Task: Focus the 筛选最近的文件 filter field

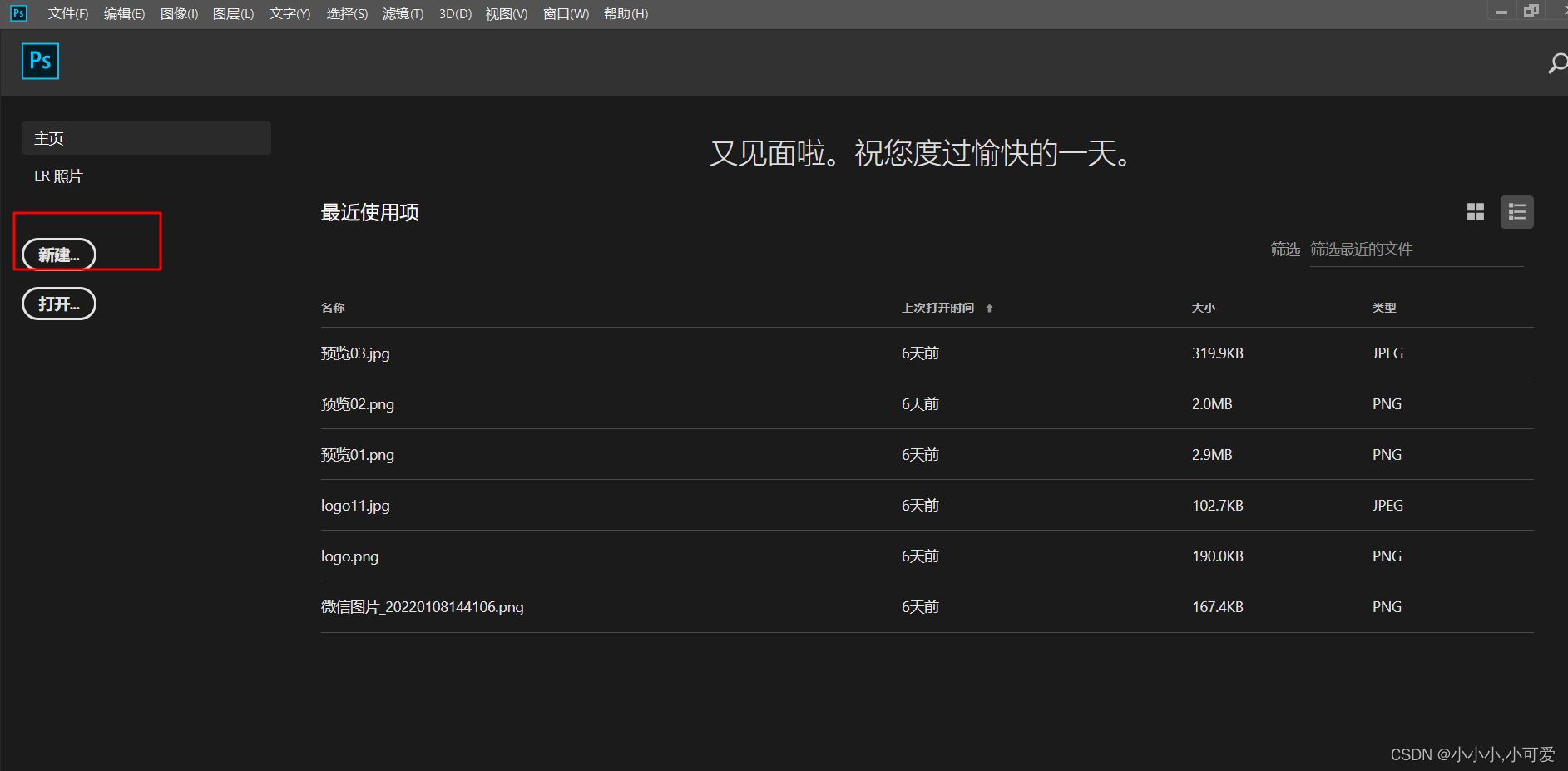Action: point(1417,250)
